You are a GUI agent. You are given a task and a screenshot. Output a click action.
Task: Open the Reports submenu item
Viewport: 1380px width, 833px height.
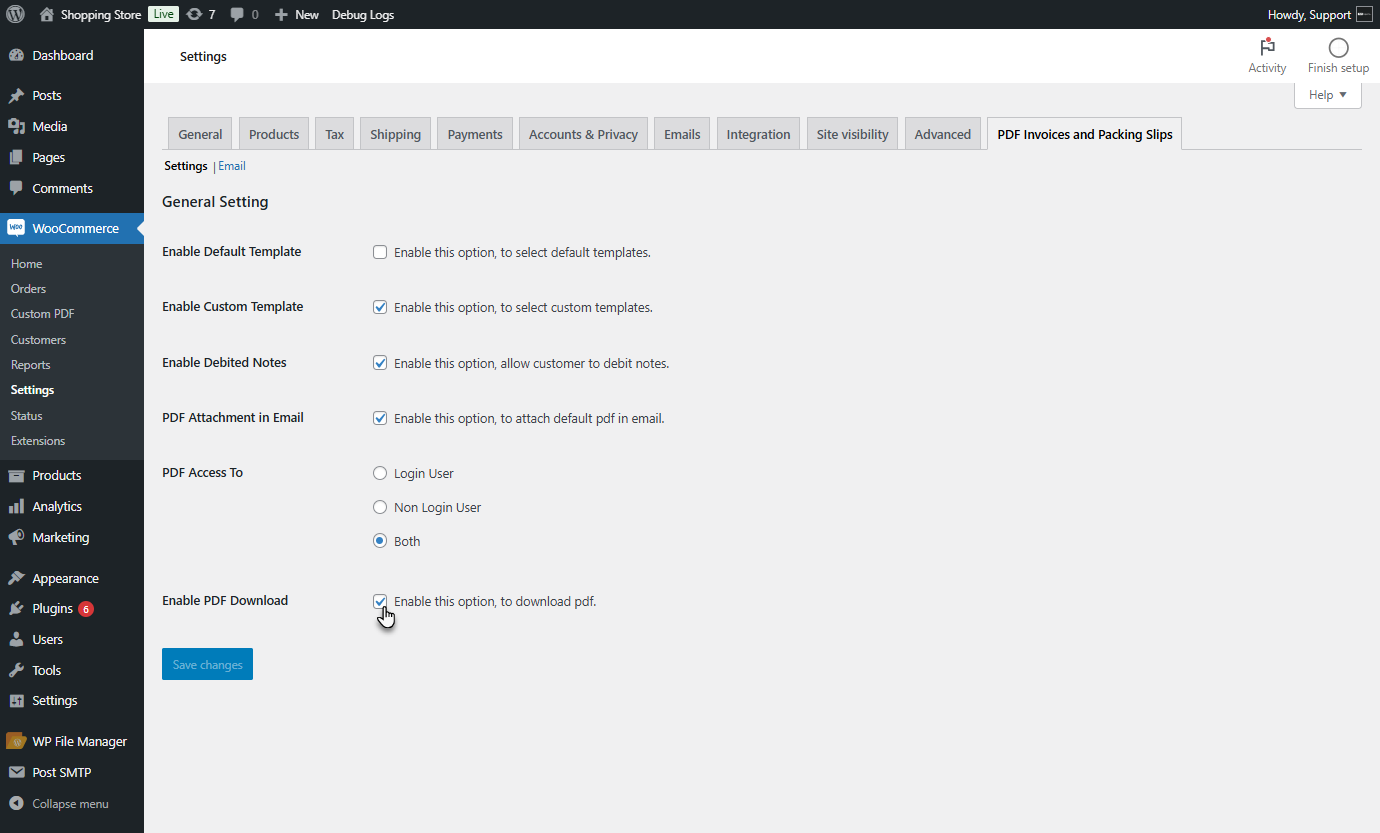tap(30, 365)
